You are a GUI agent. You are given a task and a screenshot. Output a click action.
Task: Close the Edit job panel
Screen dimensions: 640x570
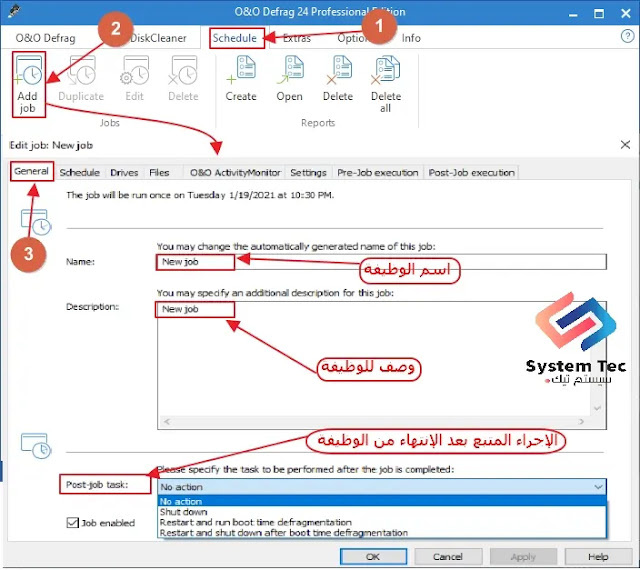(x=625, y=145)
